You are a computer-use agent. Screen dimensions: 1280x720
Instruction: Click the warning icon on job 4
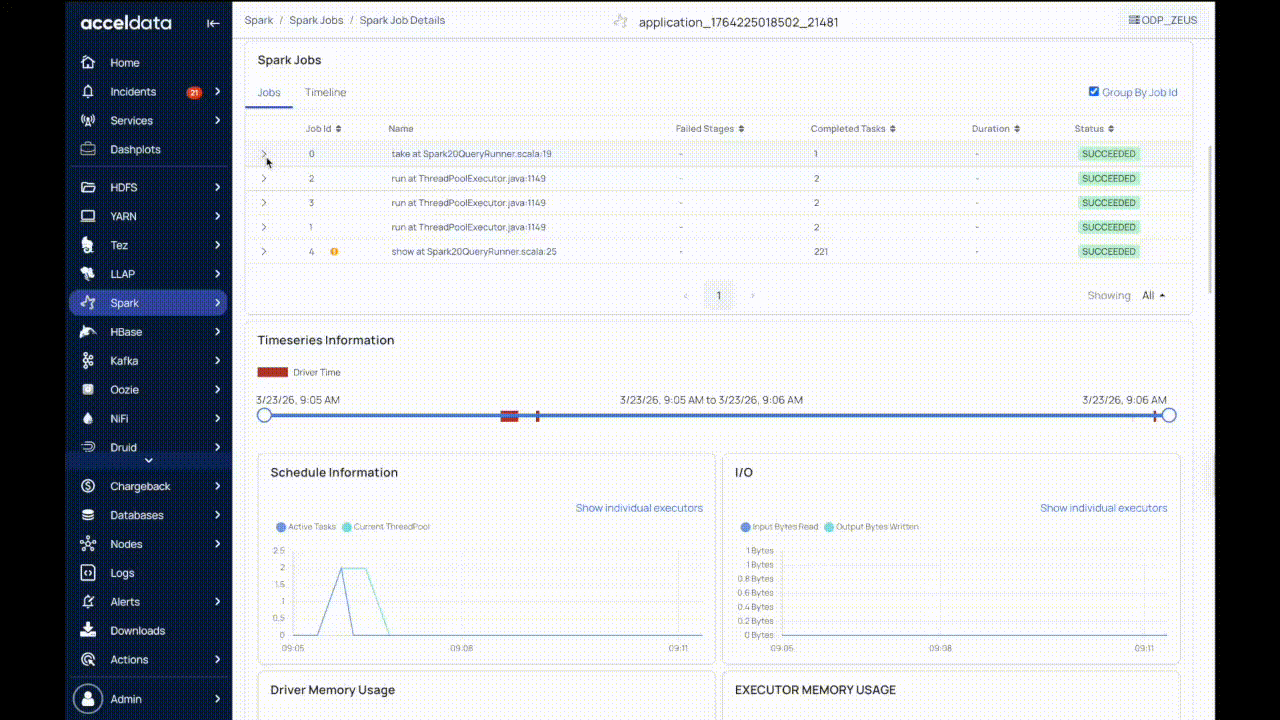point(334,252)
